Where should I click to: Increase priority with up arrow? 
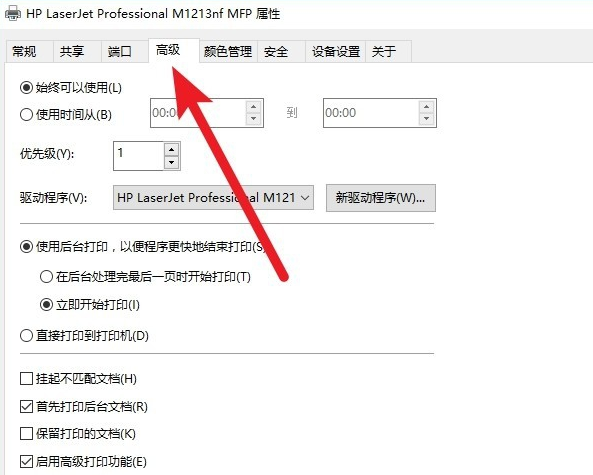point(172,150)
